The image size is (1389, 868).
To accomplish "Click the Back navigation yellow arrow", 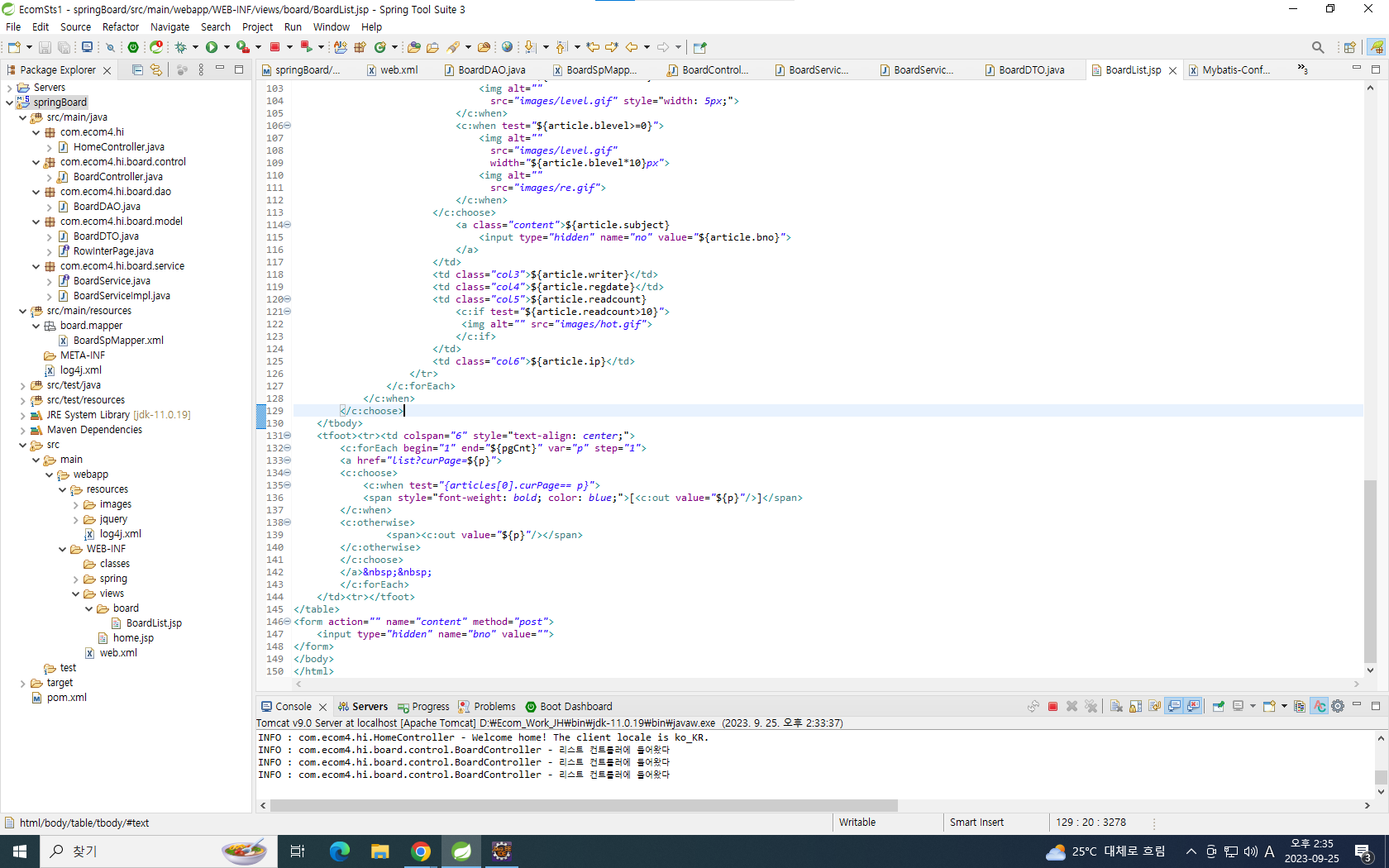I will 632,47.
